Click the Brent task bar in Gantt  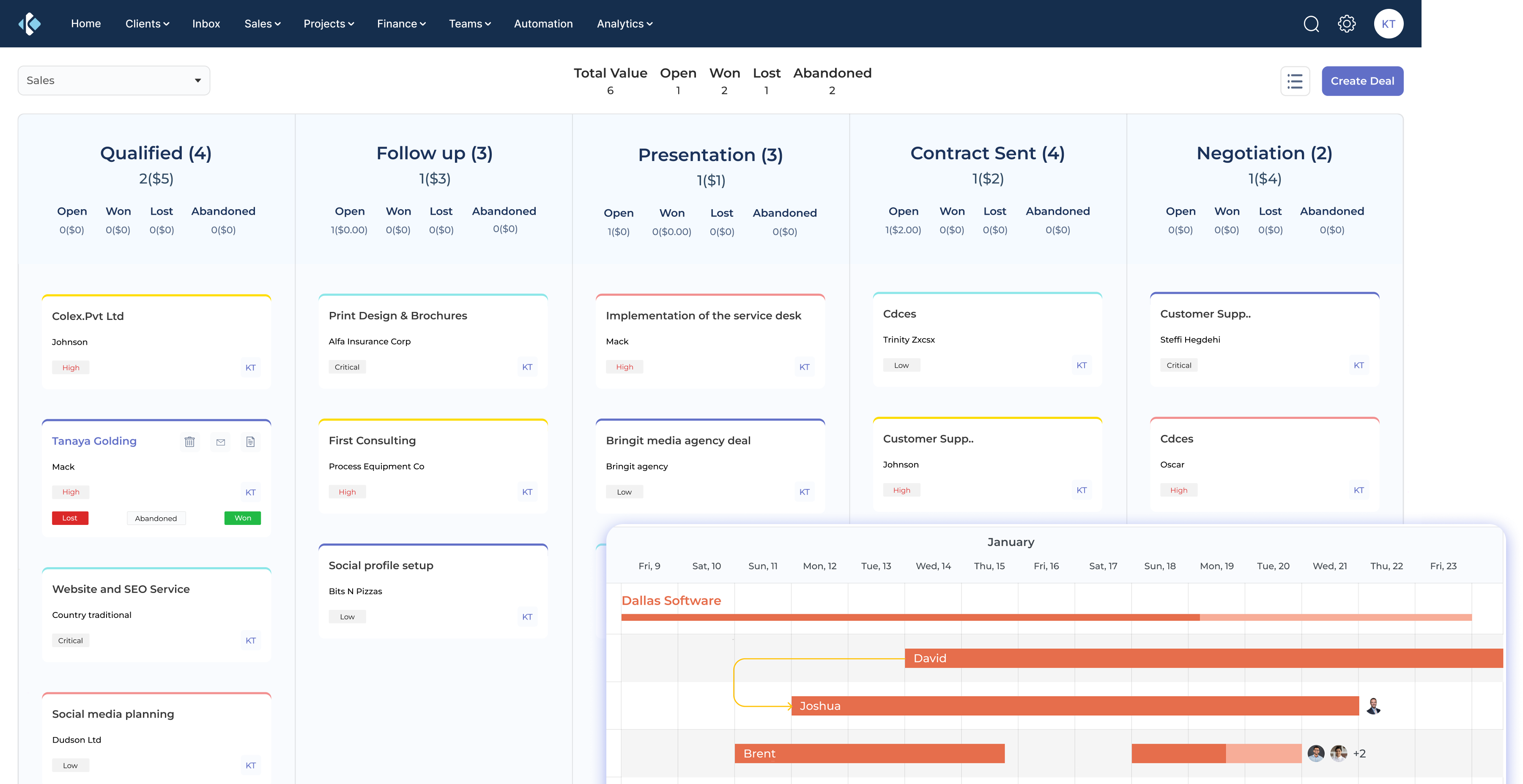(x=869, y=753)
